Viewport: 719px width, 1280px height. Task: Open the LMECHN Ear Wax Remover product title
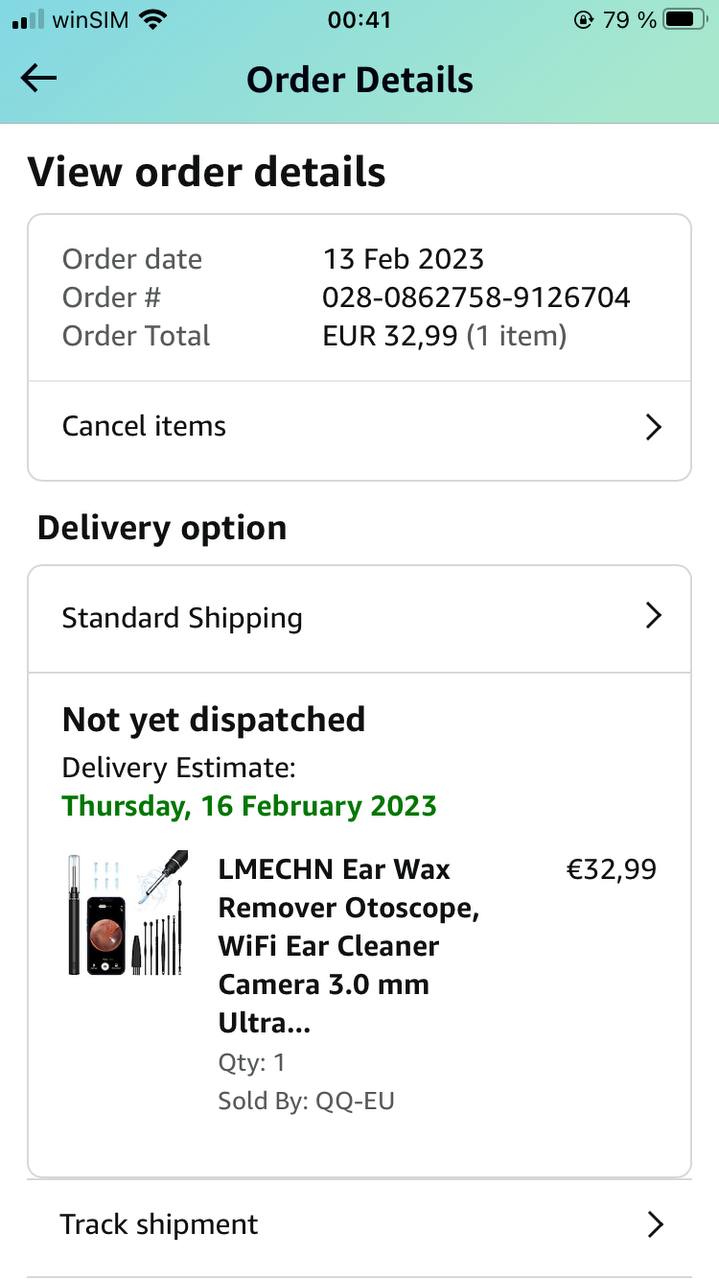(348, 945)
